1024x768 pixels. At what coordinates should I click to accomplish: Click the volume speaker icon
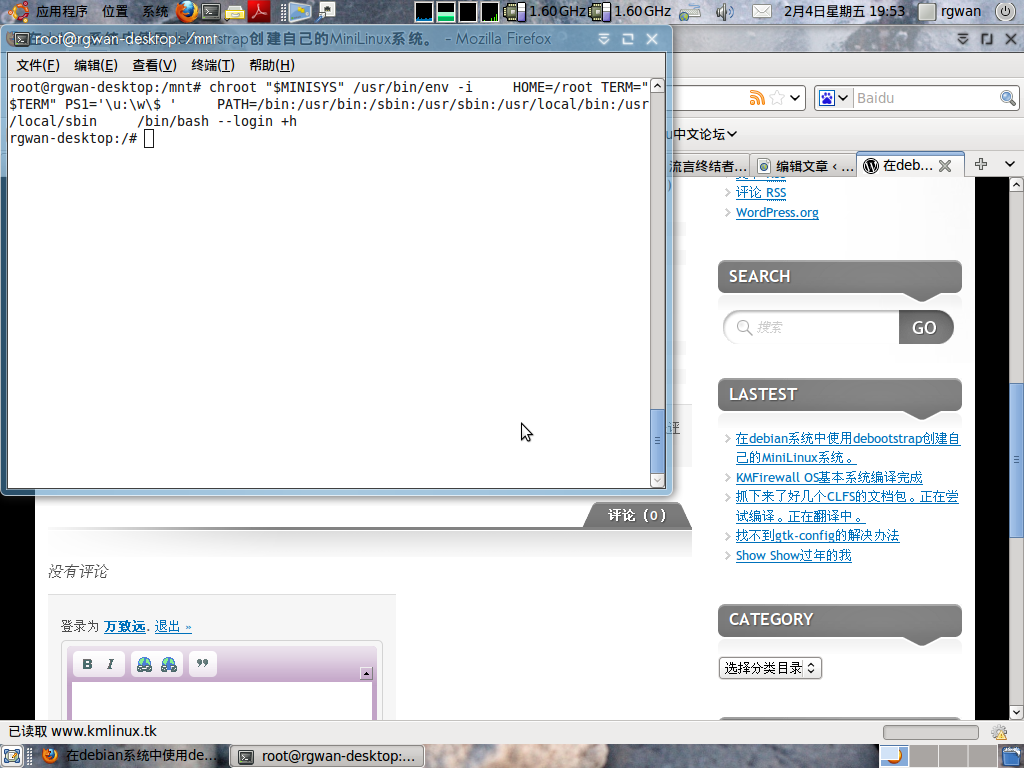pyautogui.click(x=724, y=12)
